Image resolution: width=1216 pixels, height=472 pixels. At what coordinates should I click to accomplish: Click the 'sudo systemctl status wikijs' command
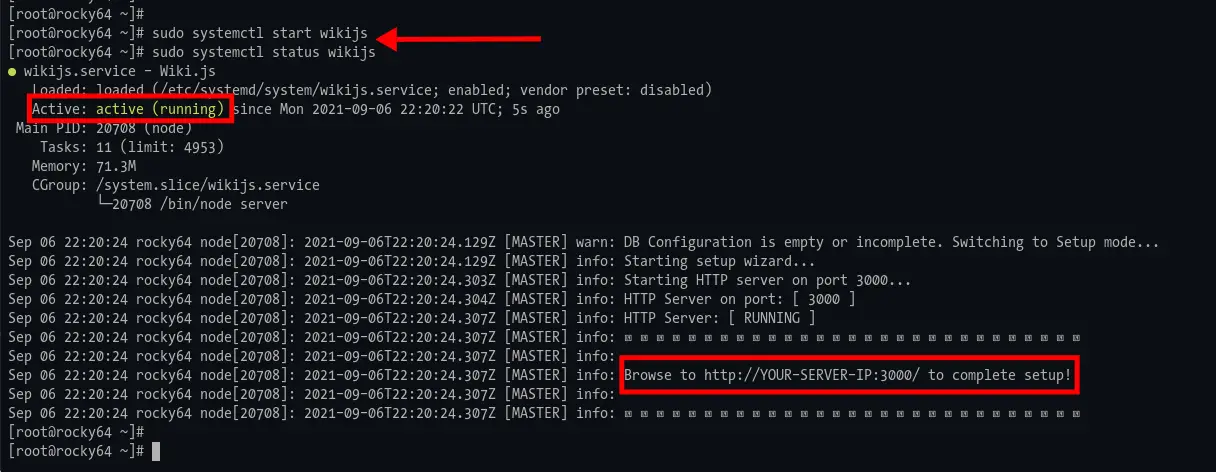point(264,52)
